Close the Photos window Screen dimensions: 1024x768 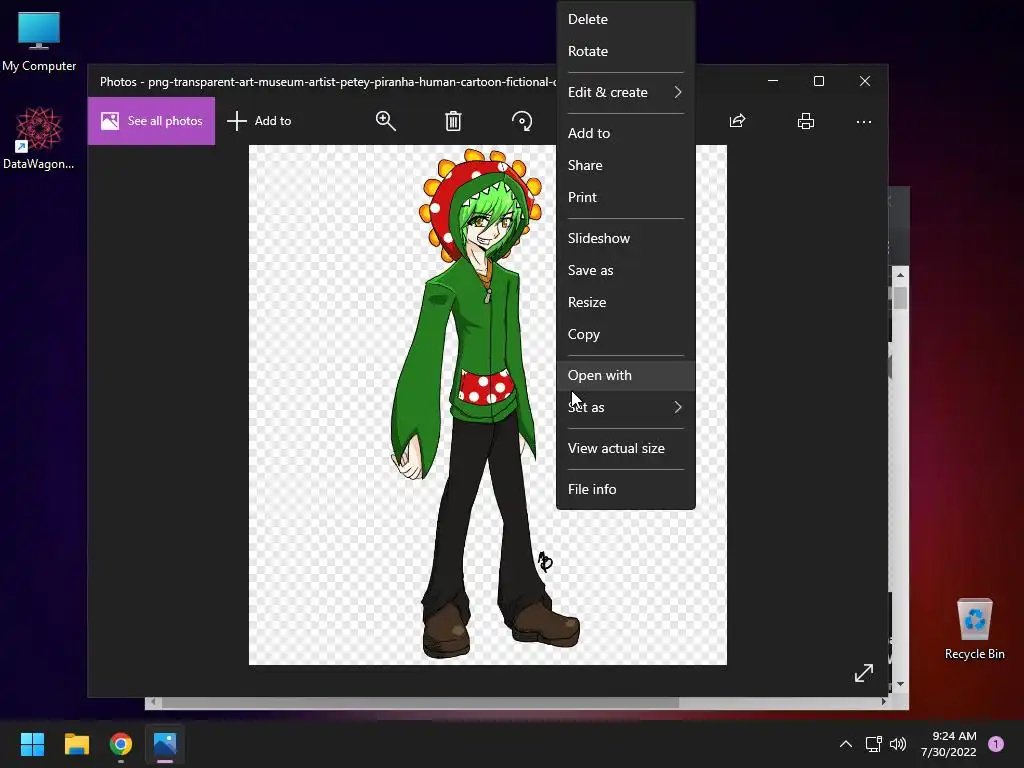pos(865,81)
